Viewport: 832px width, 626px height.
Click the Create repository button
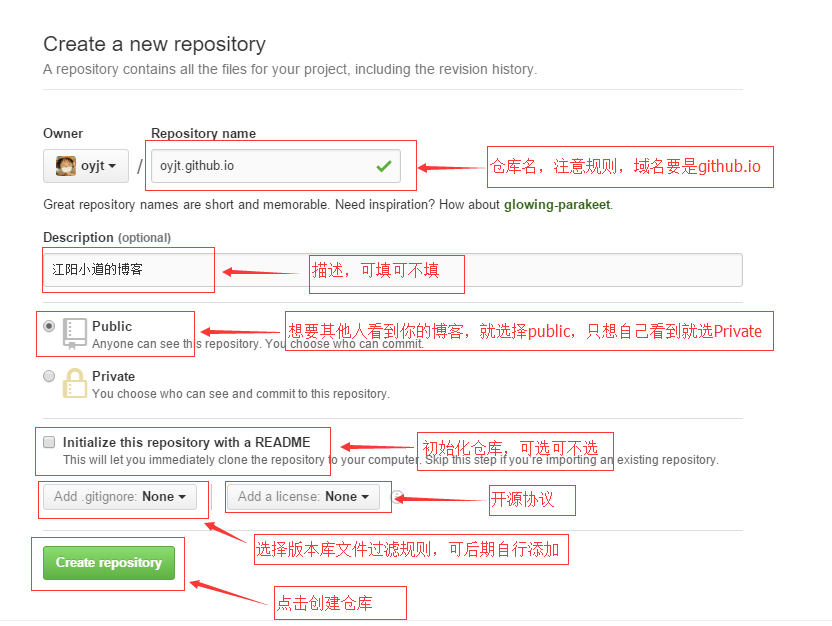(109, 563)
